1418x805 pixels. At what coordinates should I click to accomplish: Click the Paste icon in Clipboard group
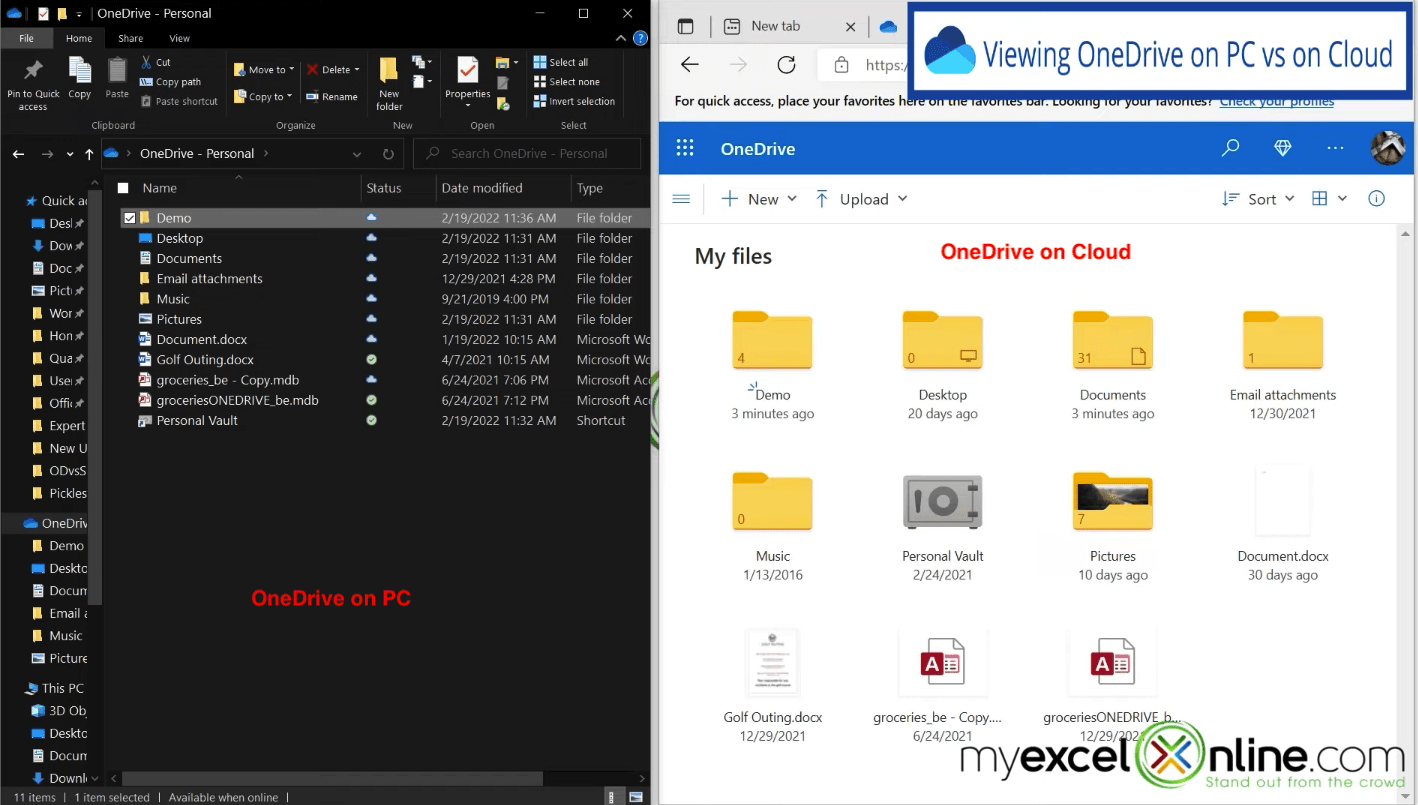[x=117, y=78]
